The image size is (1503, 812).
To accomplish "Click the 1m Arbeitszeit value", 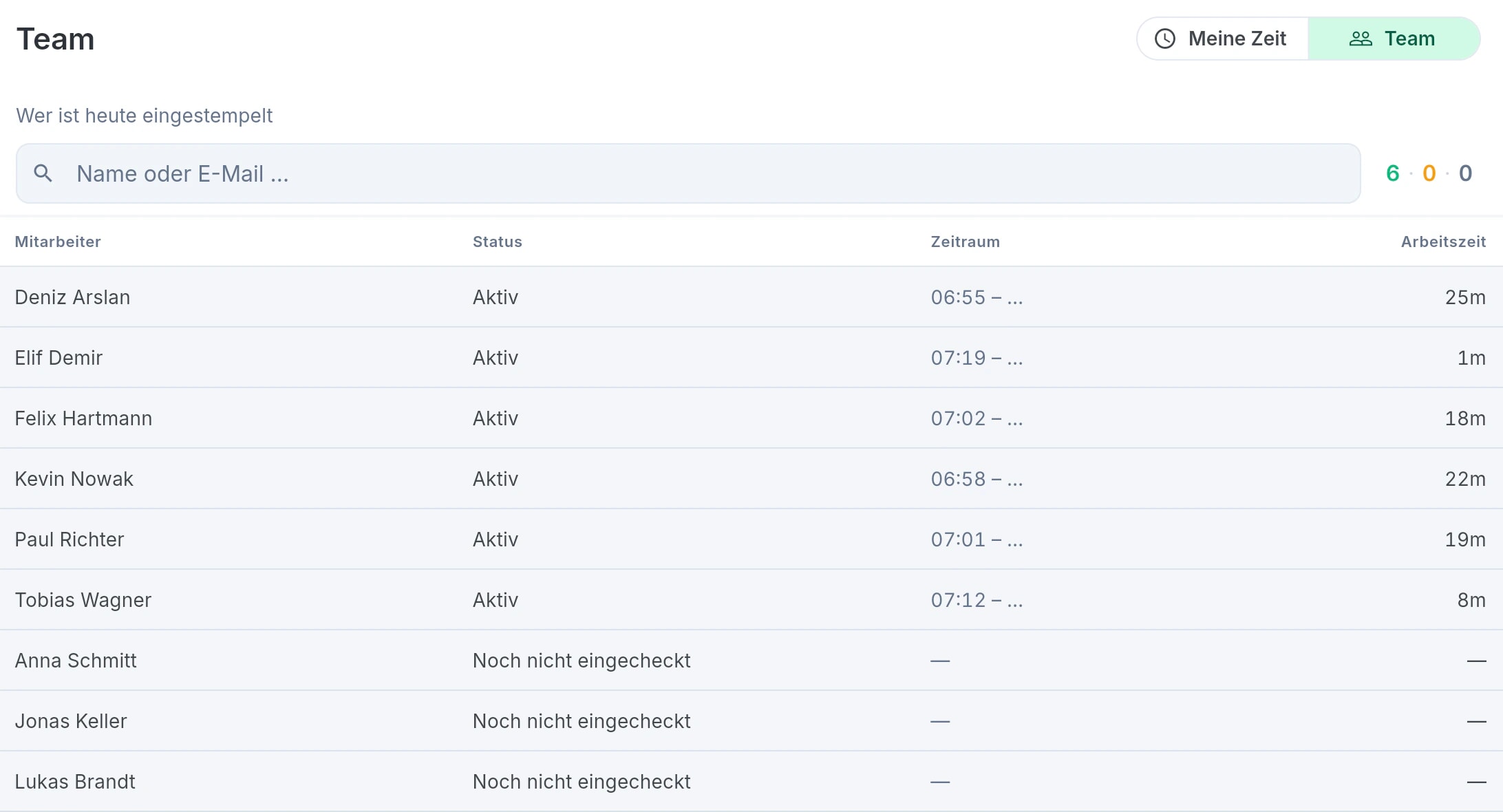I will click(x=1471, y=358).
